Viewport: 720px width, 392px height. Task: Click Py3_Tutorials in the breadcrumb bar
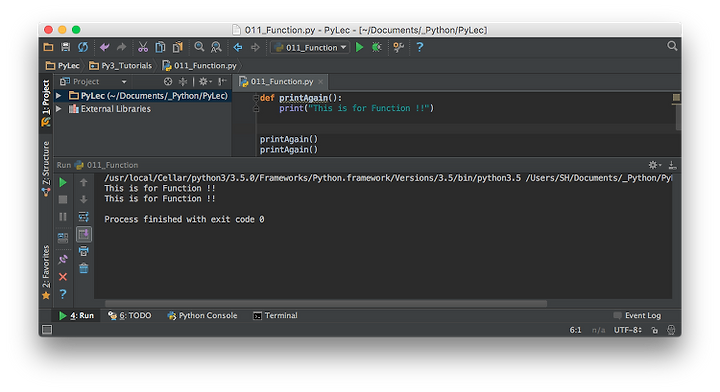pos(121,66)
